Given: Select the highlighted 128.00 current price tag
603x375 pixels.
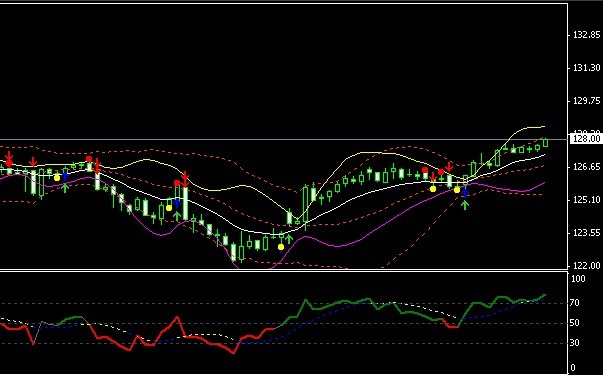Looking at the screenshot, I should coord(585,139).
